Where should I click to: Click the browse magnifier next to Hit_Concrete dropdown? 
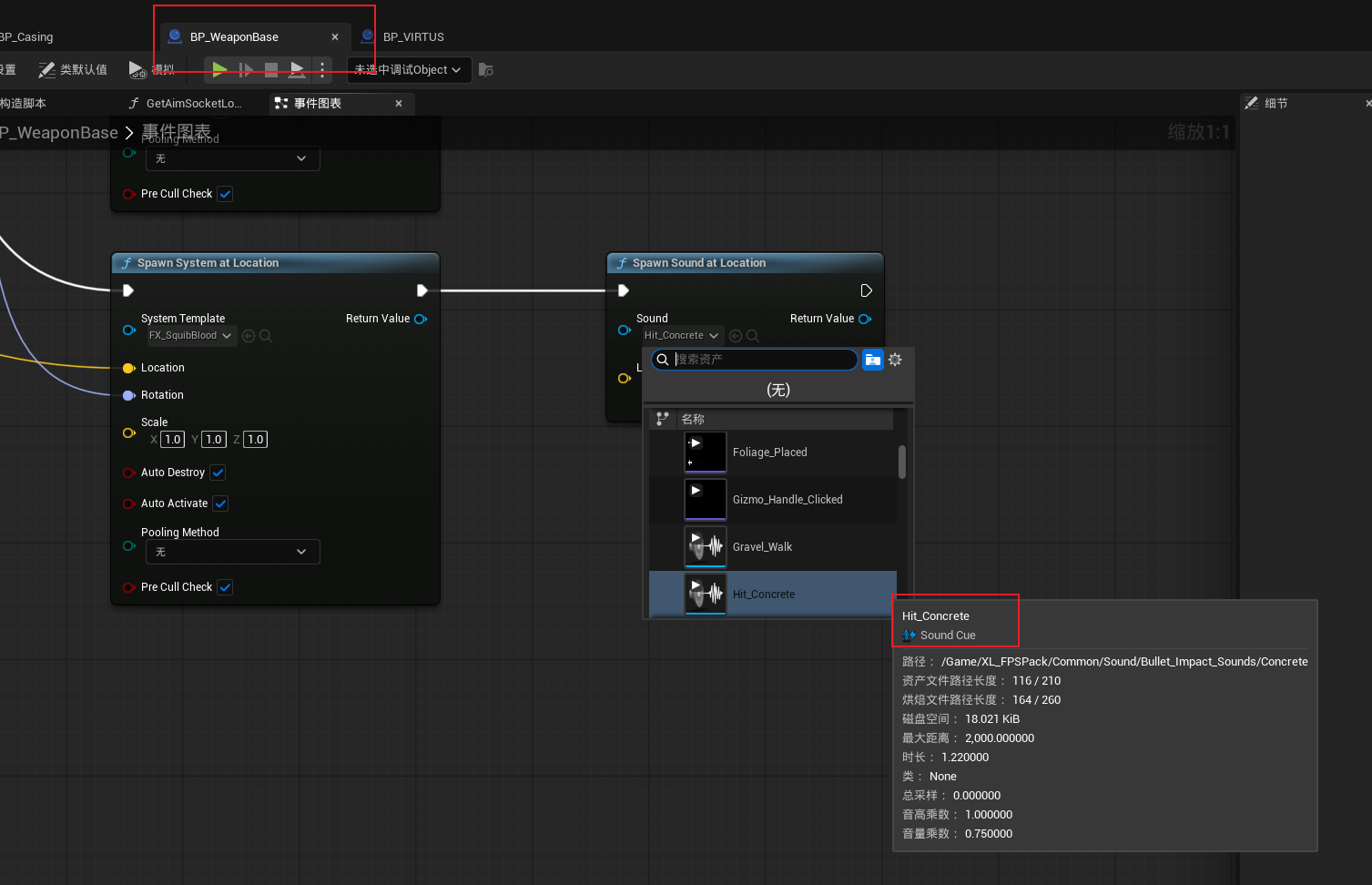[753, 335]
